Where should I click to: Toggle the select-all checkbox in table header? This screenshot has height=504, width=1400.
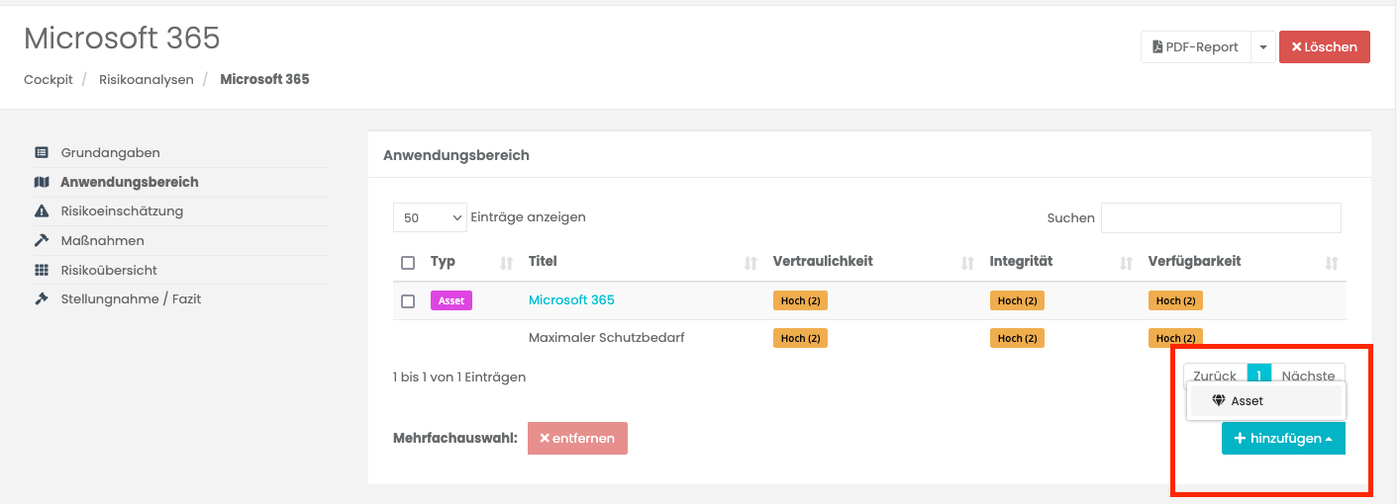pyautogui.click(x=408, y=263)
